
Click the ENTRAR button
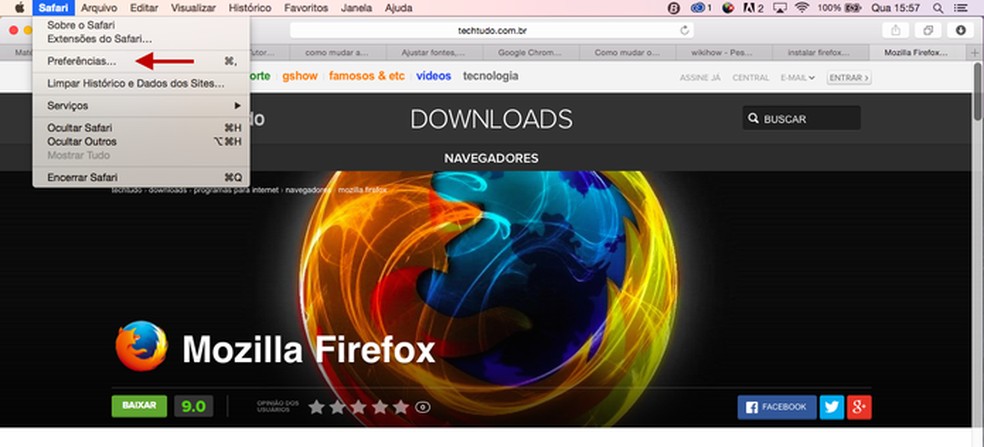tap(849, 78)
